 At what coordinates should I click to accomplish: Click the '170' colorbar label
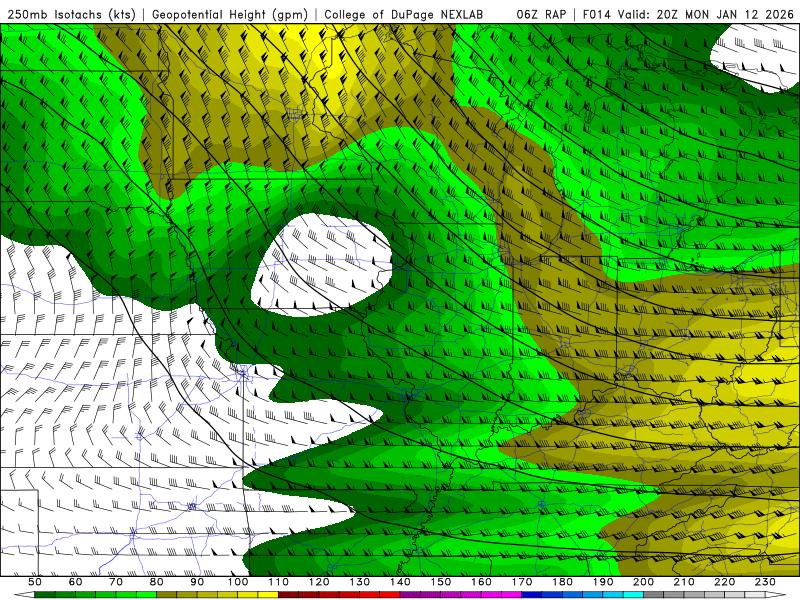522,582
